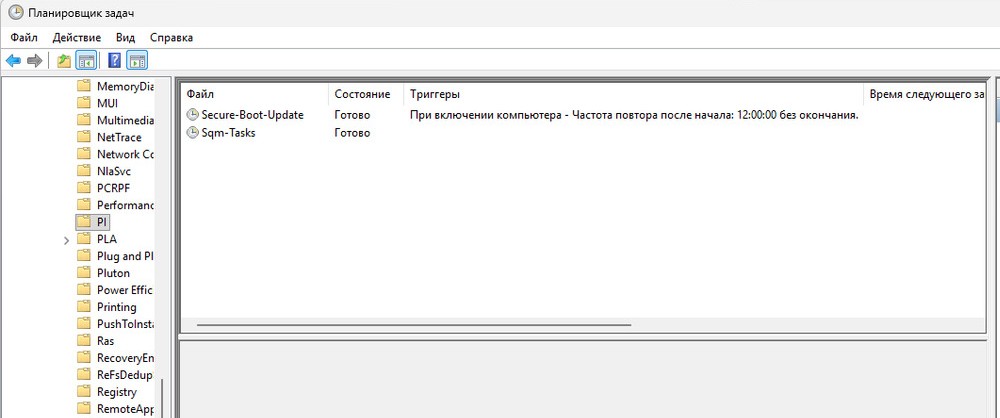Select the RecoveryEnvironment folder
This screenshot has width=1000, height=418.
coord(125,357)
